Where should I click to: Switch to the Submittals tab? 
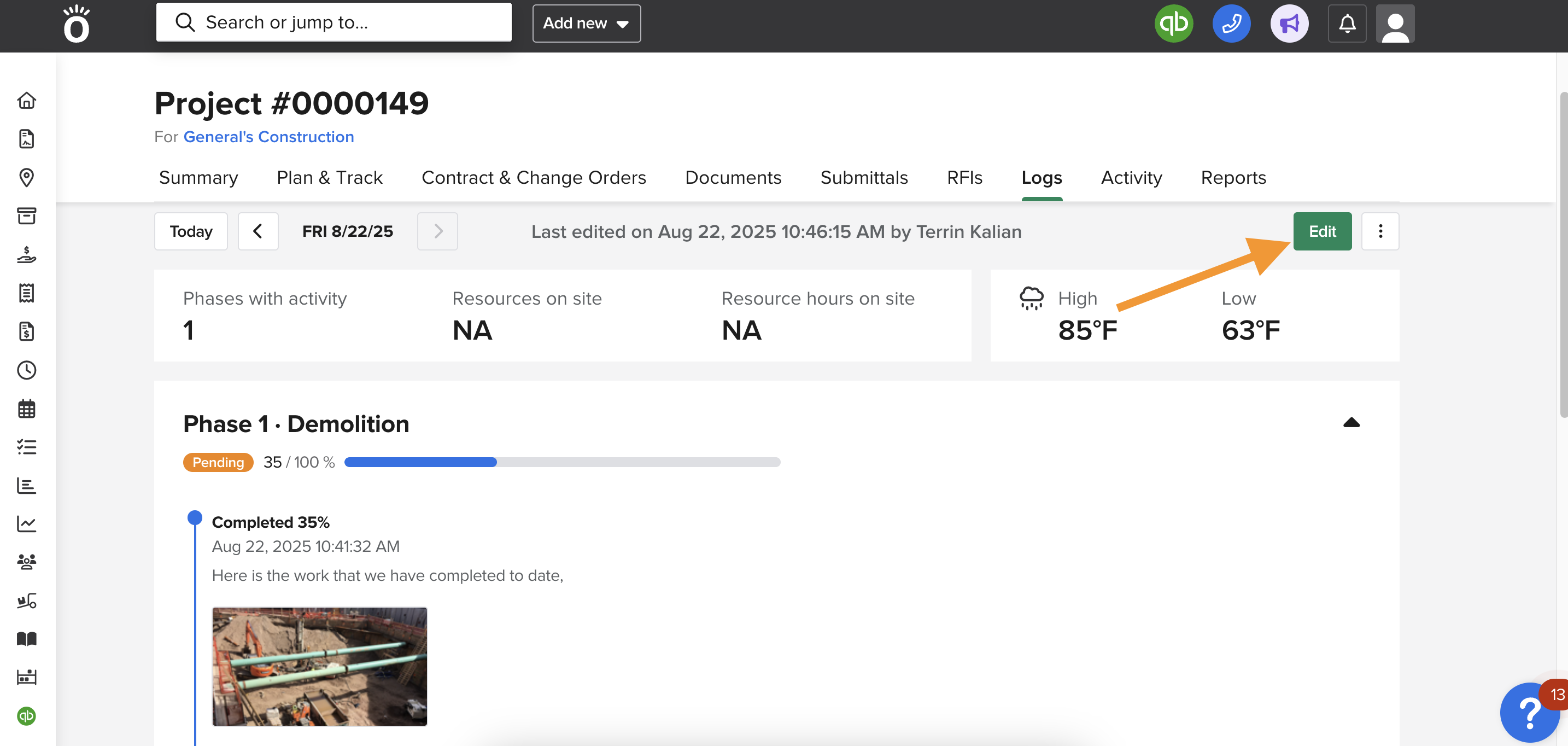[x=864, y=178]
